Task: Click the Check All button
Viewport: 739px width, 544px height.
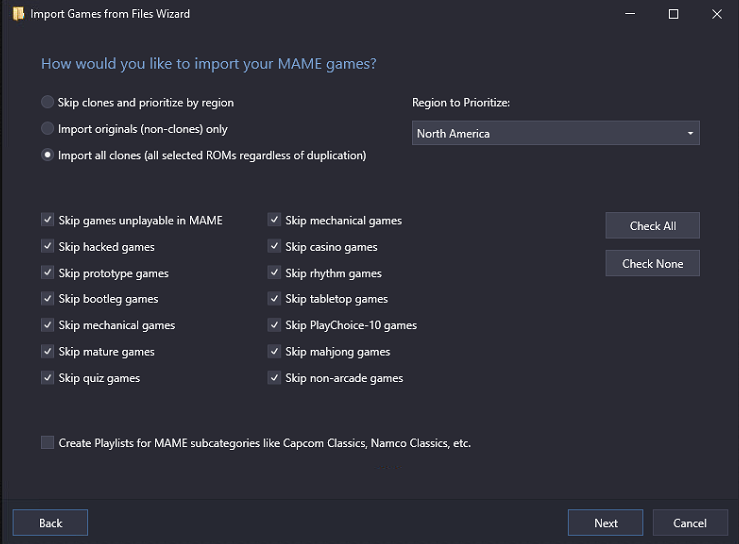Action: pyautogui.click(x=652, y=226)
